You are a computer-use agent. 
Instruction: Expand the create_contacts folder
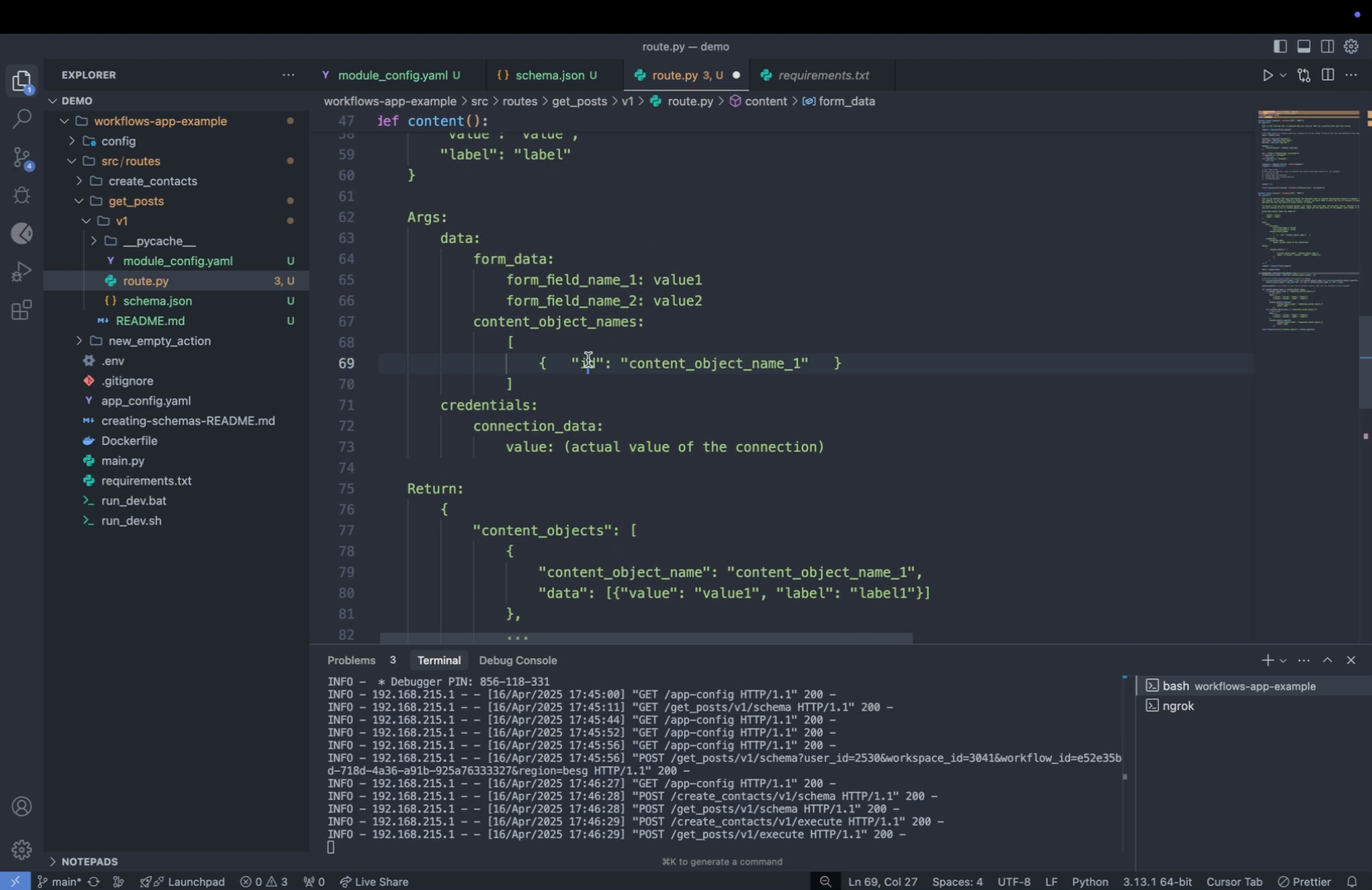click(x=152, y=181)
